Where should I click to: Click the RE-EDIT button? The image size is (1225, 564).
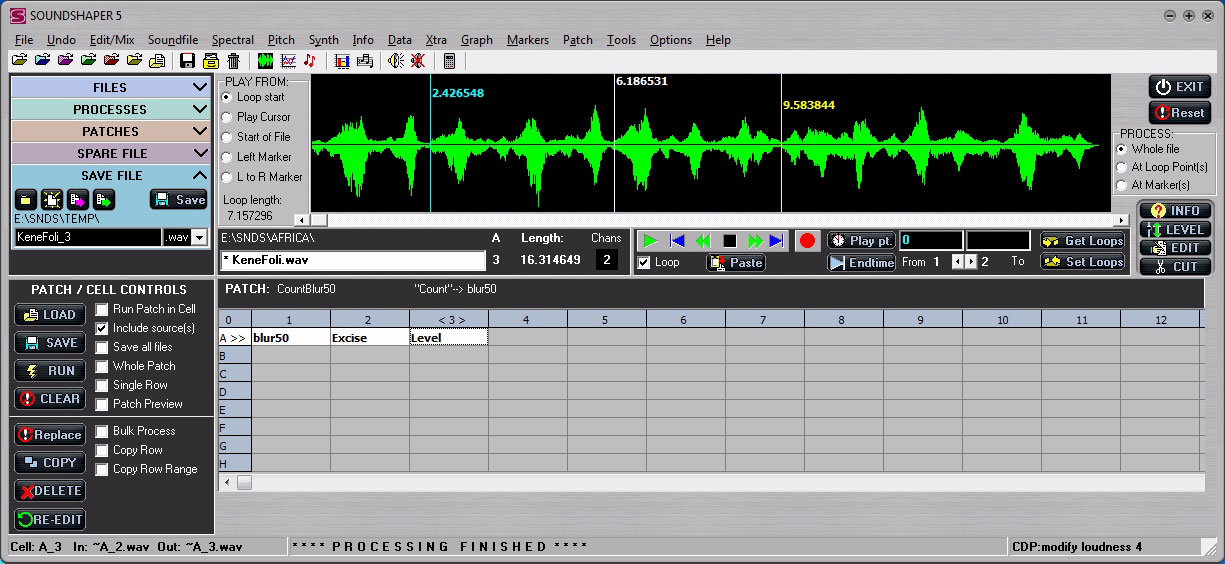(x=49, y=519)
